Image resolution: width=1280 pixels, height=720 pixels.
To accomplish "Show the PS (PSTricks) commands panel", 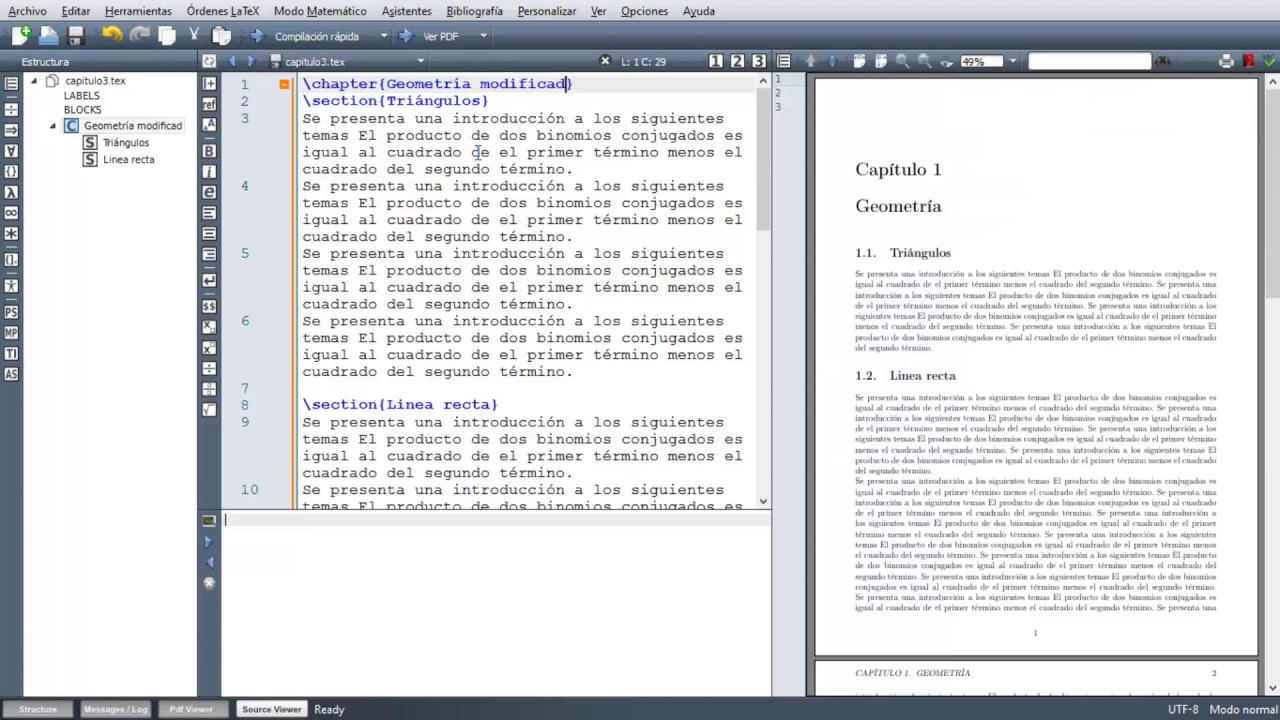I will pyautogui.click(x=11, y=312).
